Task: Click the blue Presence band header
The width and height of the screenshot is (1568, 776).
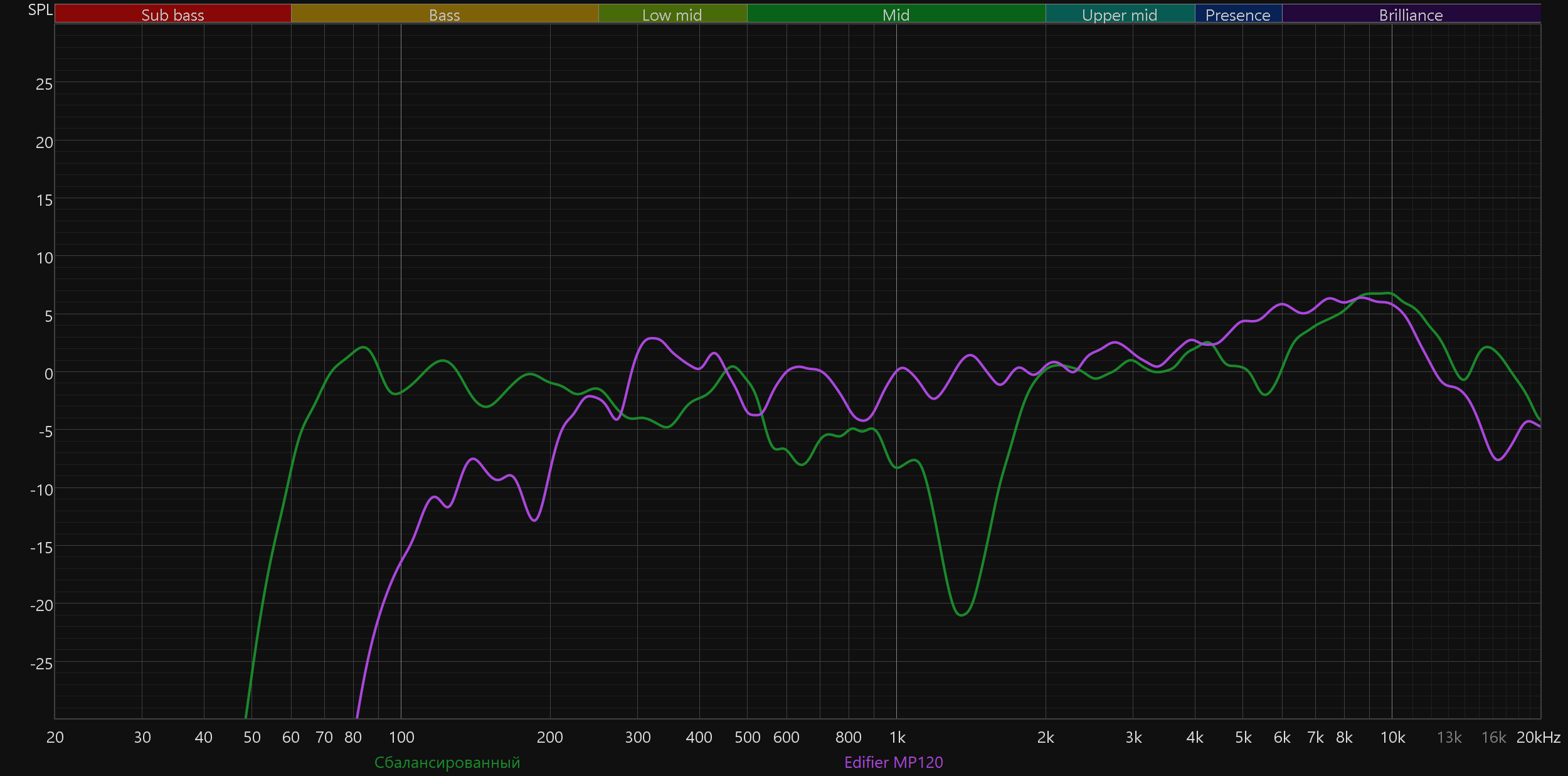Action: [1237, 14]
